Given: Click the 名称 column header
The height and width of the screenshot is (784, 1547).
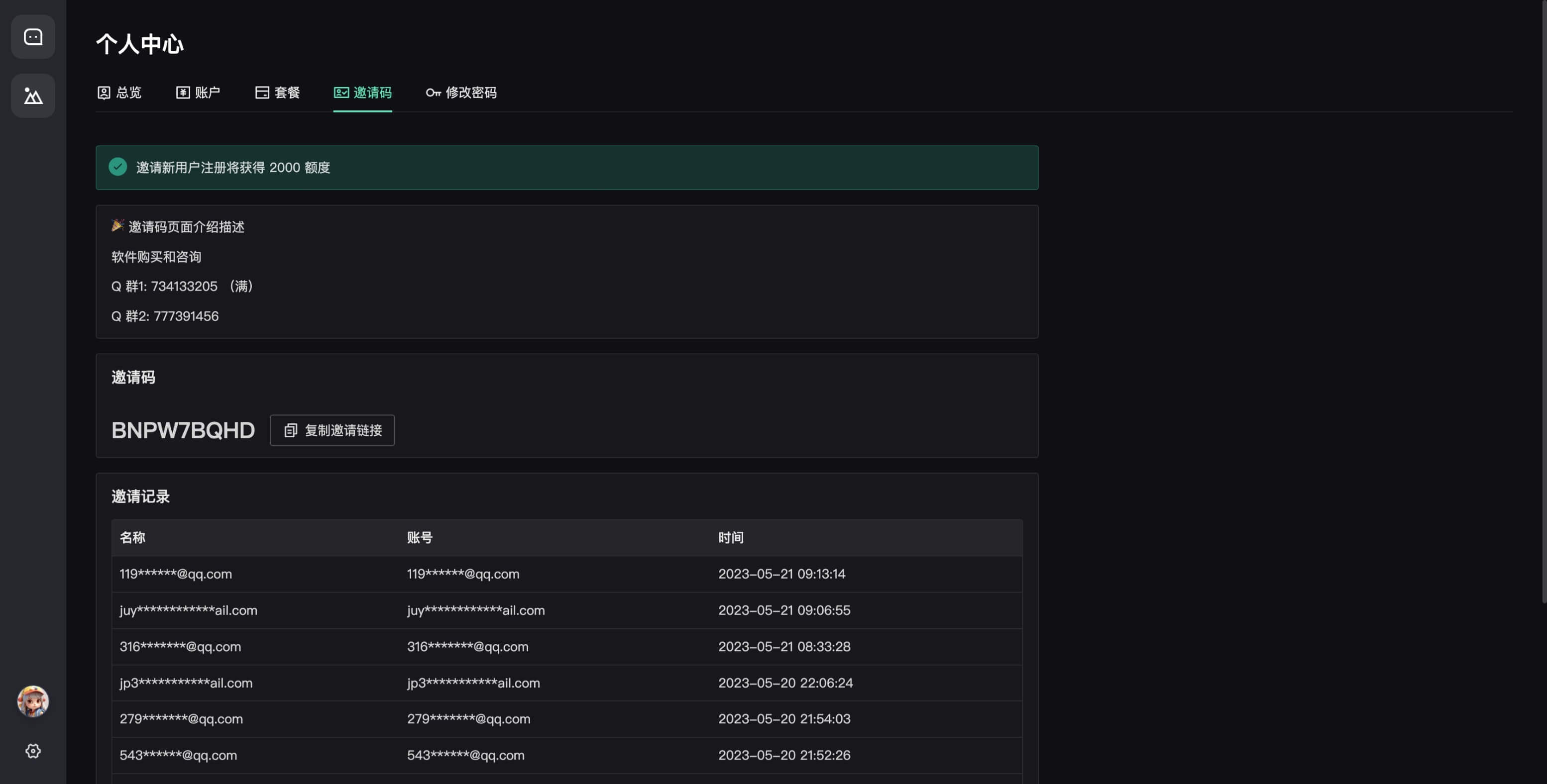Looking at the screenshot, I should click(x=132, y=538).
